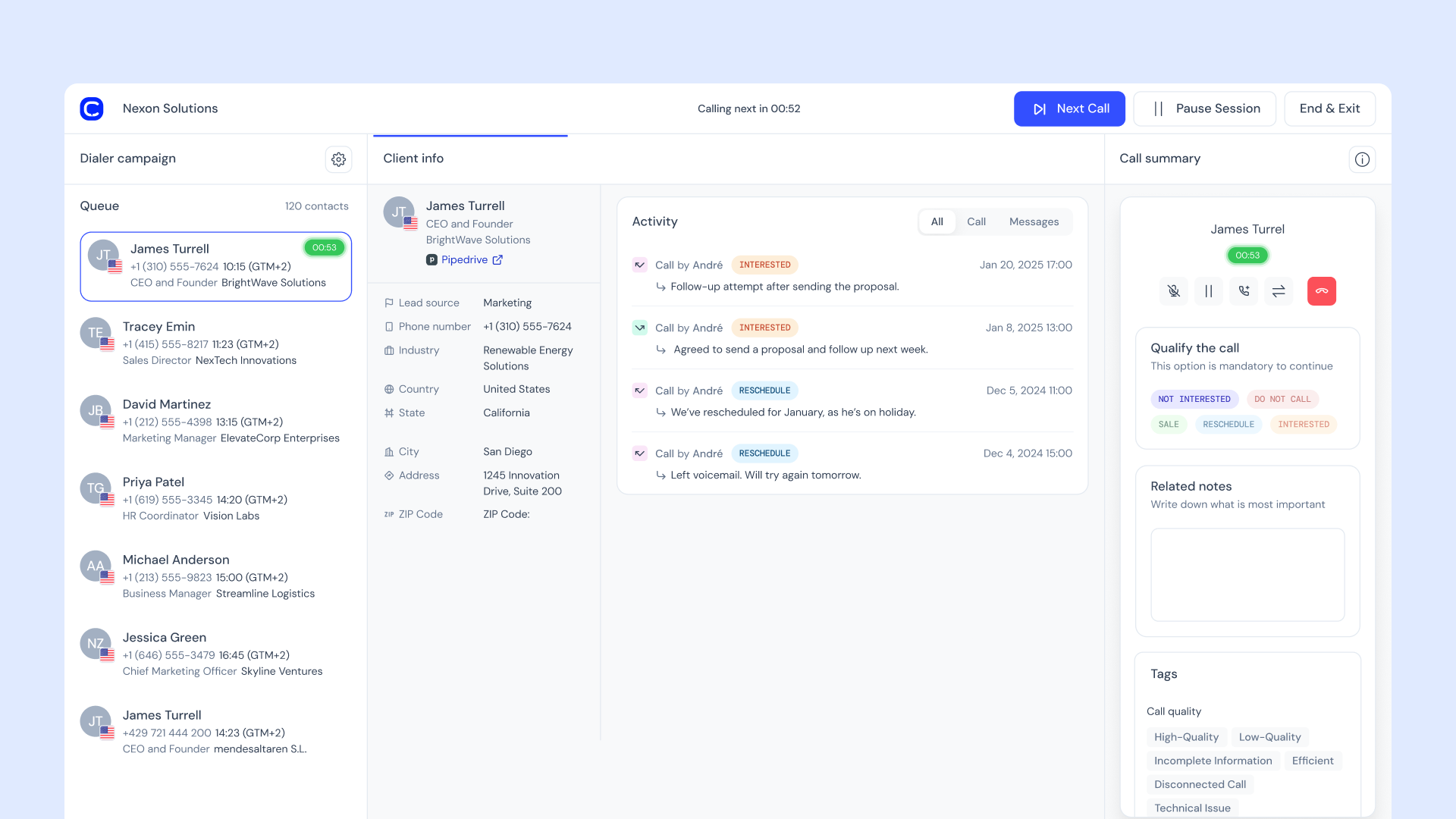Open the Client info tab

coord(413,158)
